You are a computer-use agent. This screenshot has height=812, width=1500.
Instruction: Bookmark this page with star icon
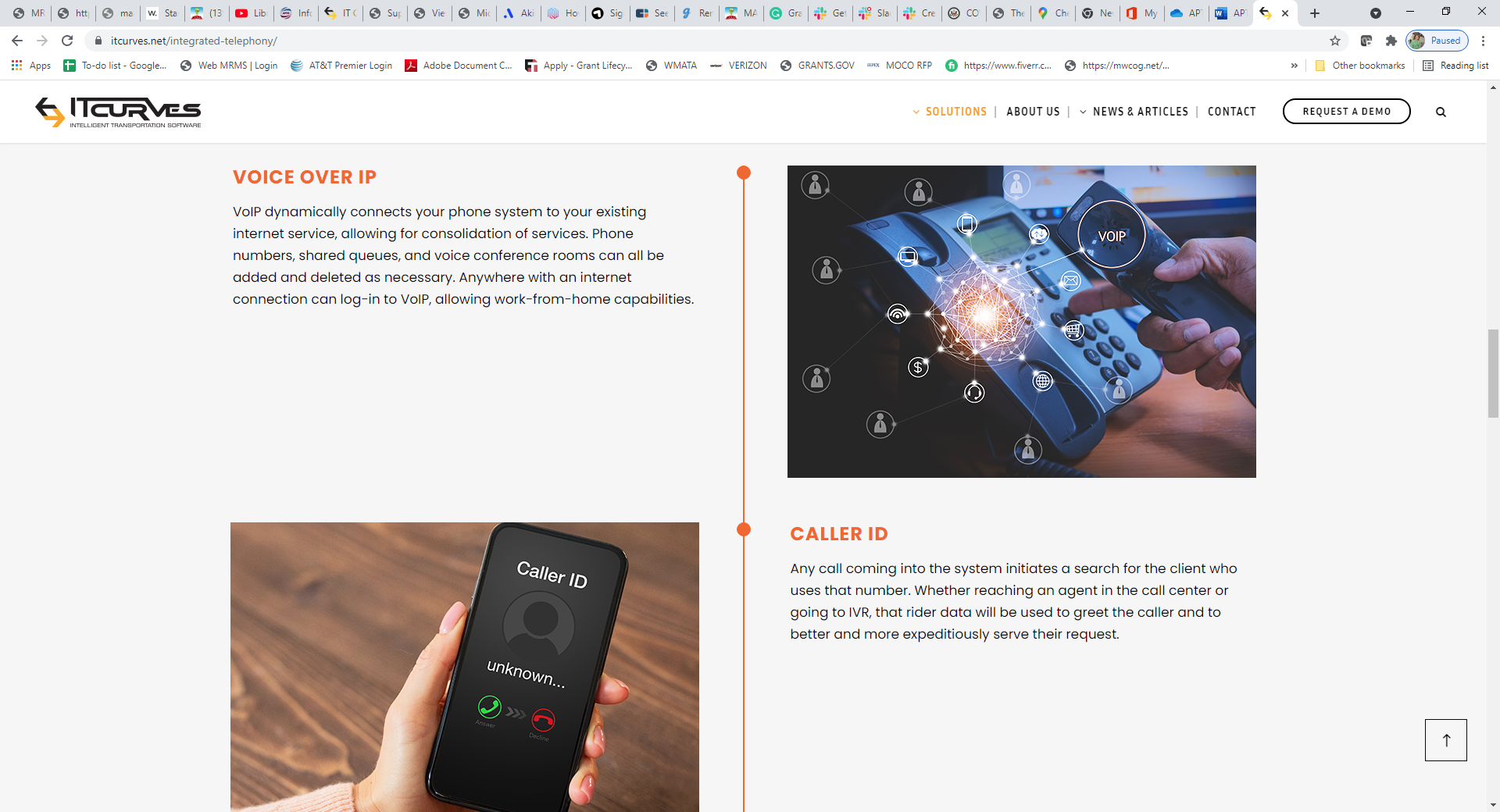(x=1335, y=41)
